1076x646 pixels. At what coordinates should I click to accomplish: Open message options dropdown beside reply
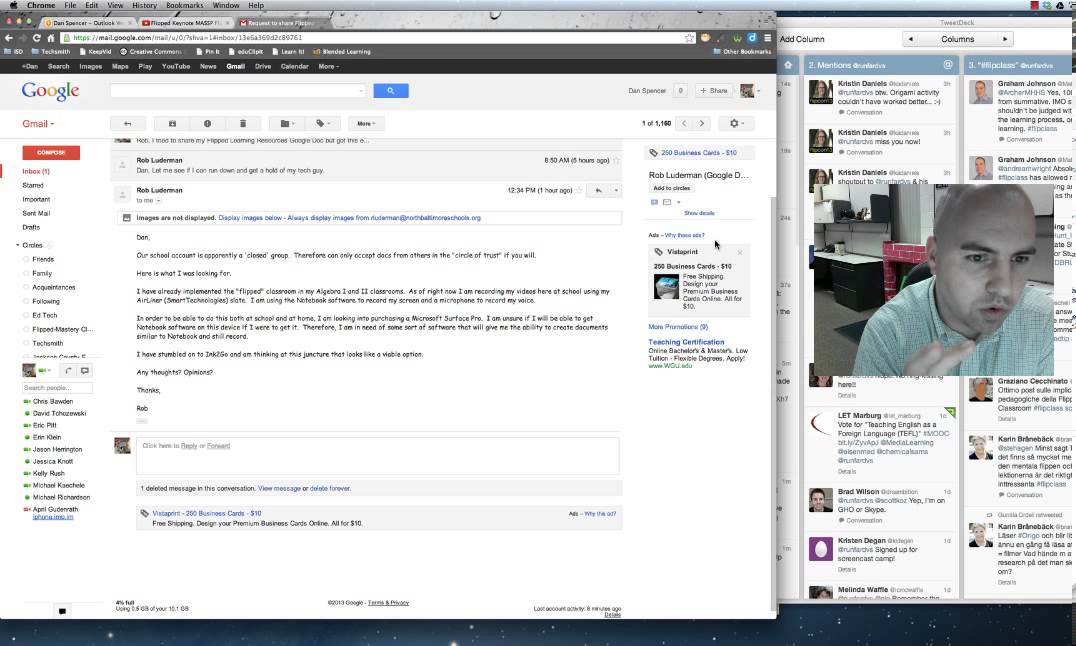(616, 190)
